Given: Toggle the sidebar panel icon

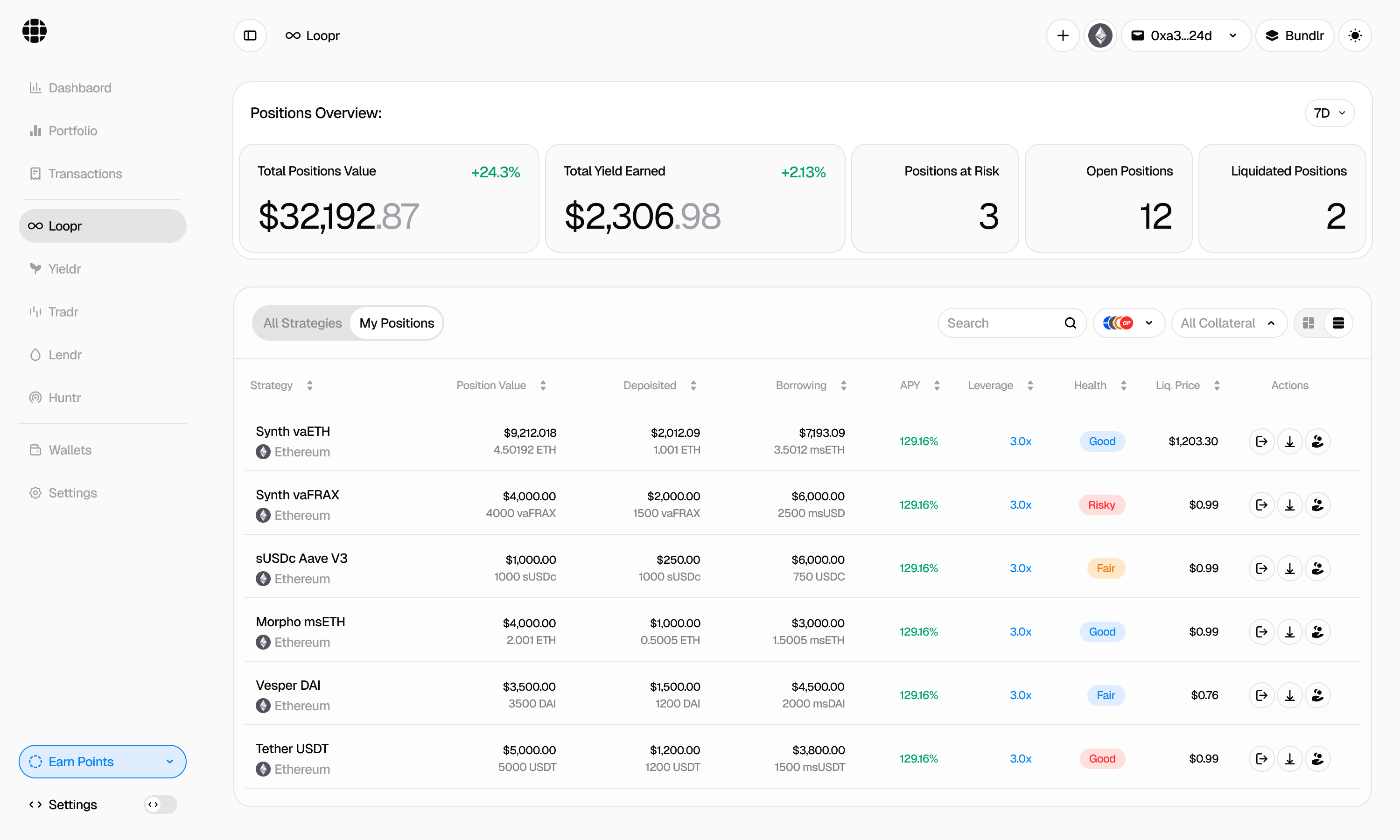Looking at the screenshot, I should [250, 35].
